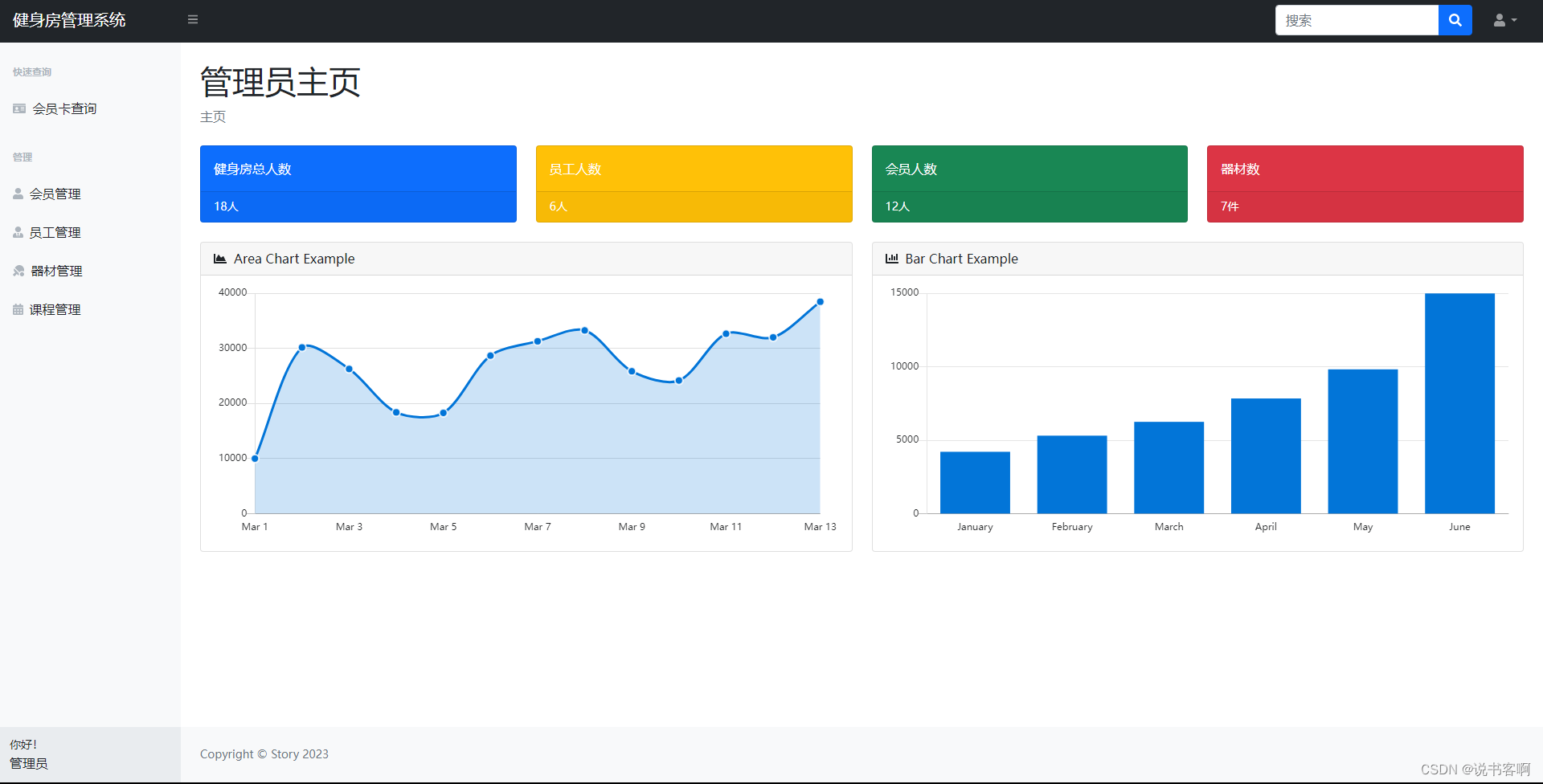
Task: Click the 会员人数 green card header
Action: pyautogui.click(x=1029, y=169)
